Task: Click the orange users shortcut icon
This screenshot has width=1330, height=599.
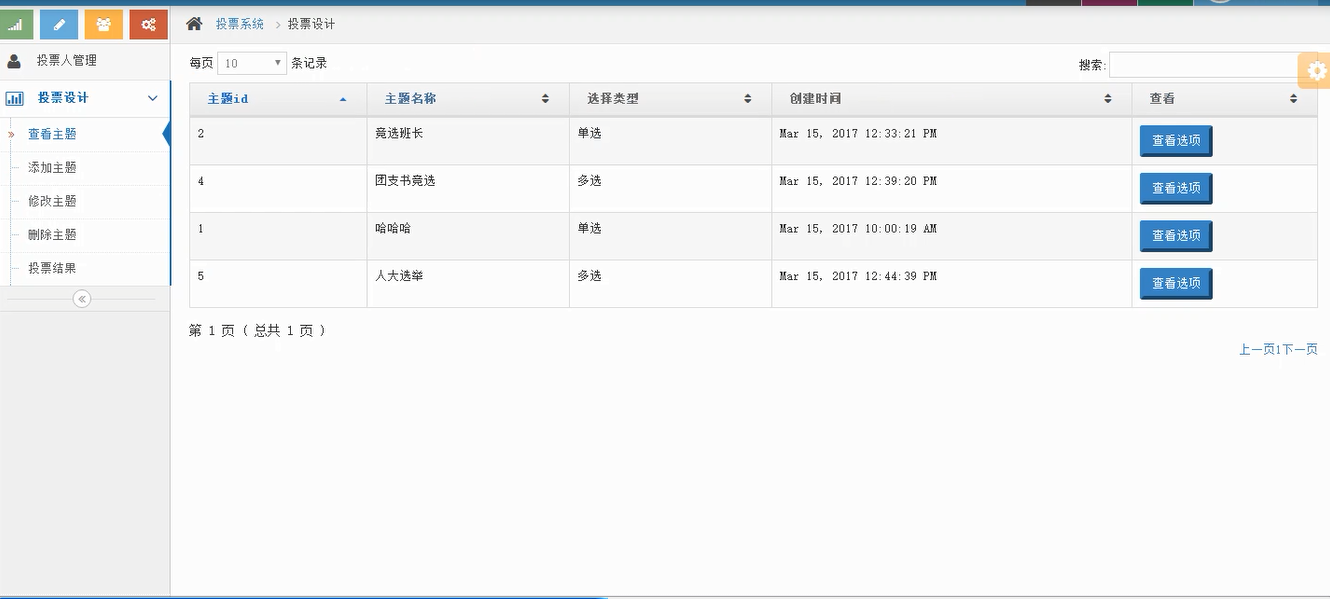Action: point(104,24)
